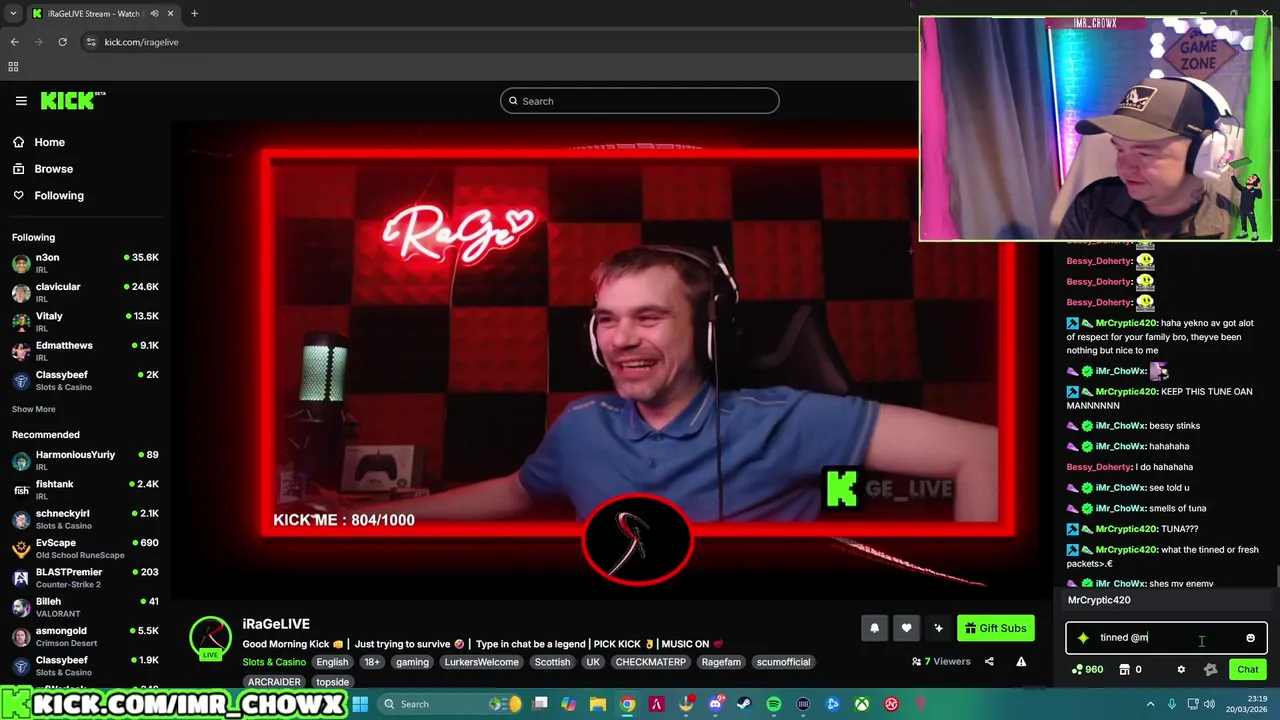Open chat settings gear
The width and height of the screenshot is (1280, 720).
pos(1181,669)
